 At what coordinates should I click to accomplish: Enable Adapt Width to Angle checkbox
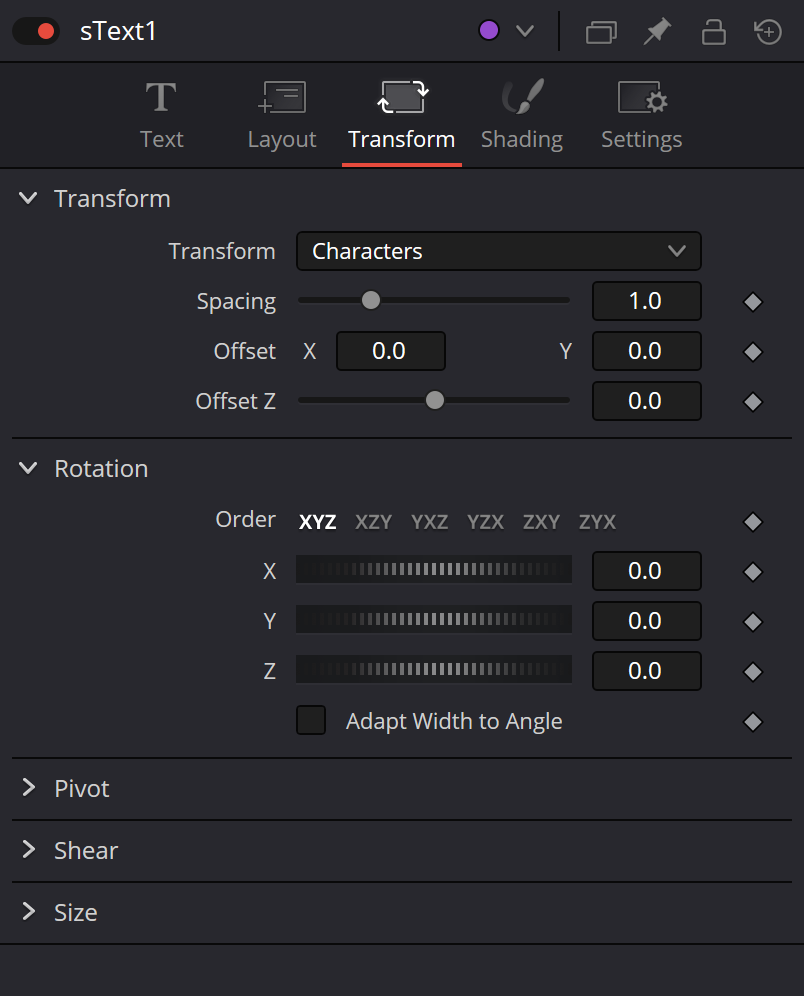point(311,720)
